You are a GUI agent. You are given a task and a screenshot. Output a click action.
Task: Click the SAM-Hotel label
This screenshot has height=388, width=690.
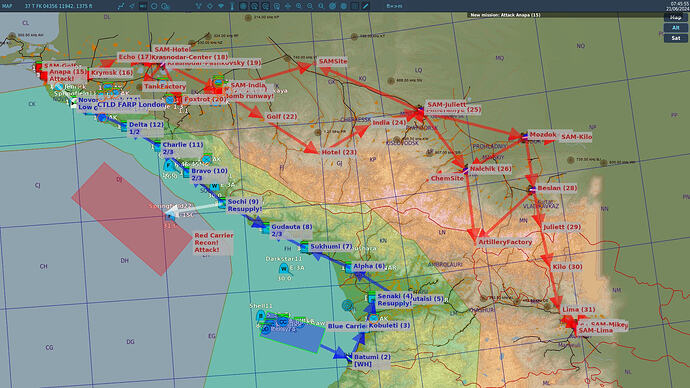point(172,49)
